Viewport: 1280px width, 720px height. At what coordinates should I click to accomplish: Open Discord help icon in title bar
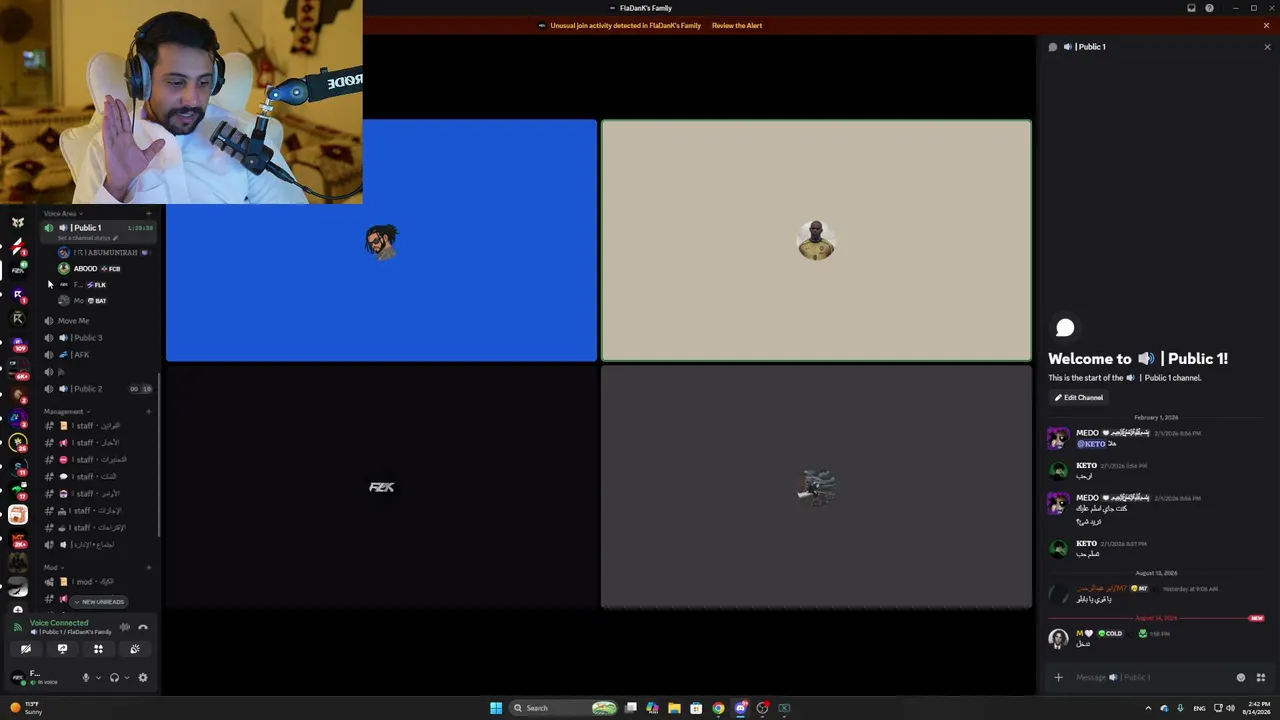(1210, 8)
